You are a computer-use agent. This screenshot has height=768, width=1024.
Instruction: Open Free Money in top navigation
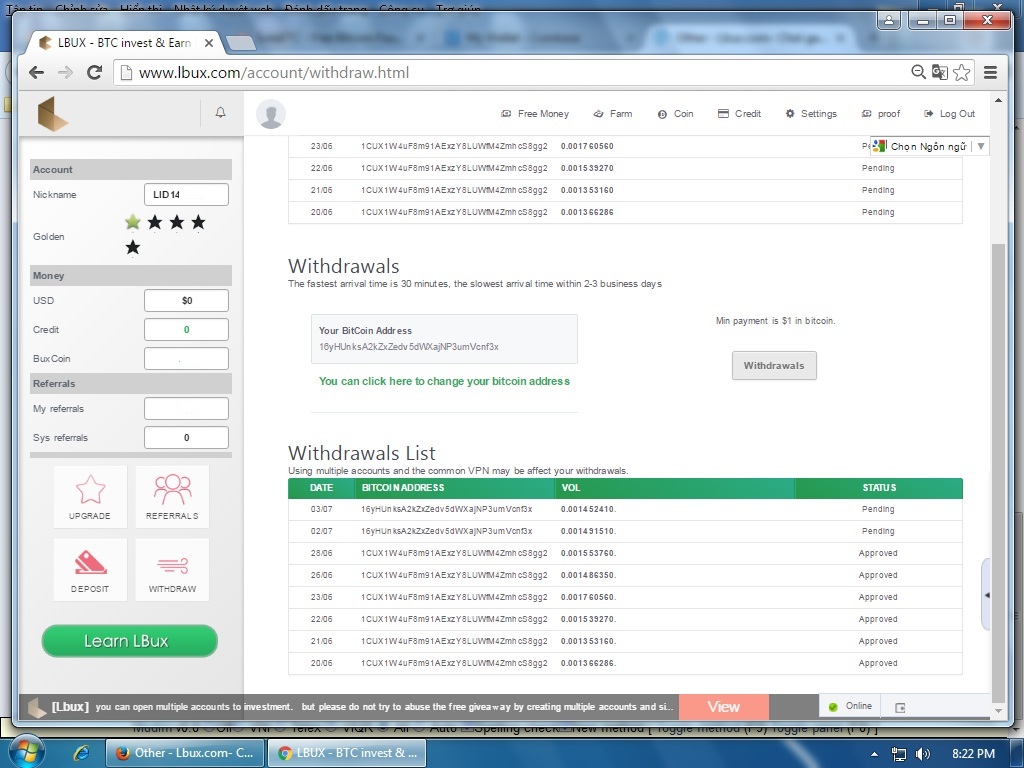click(x=536, y=114)
